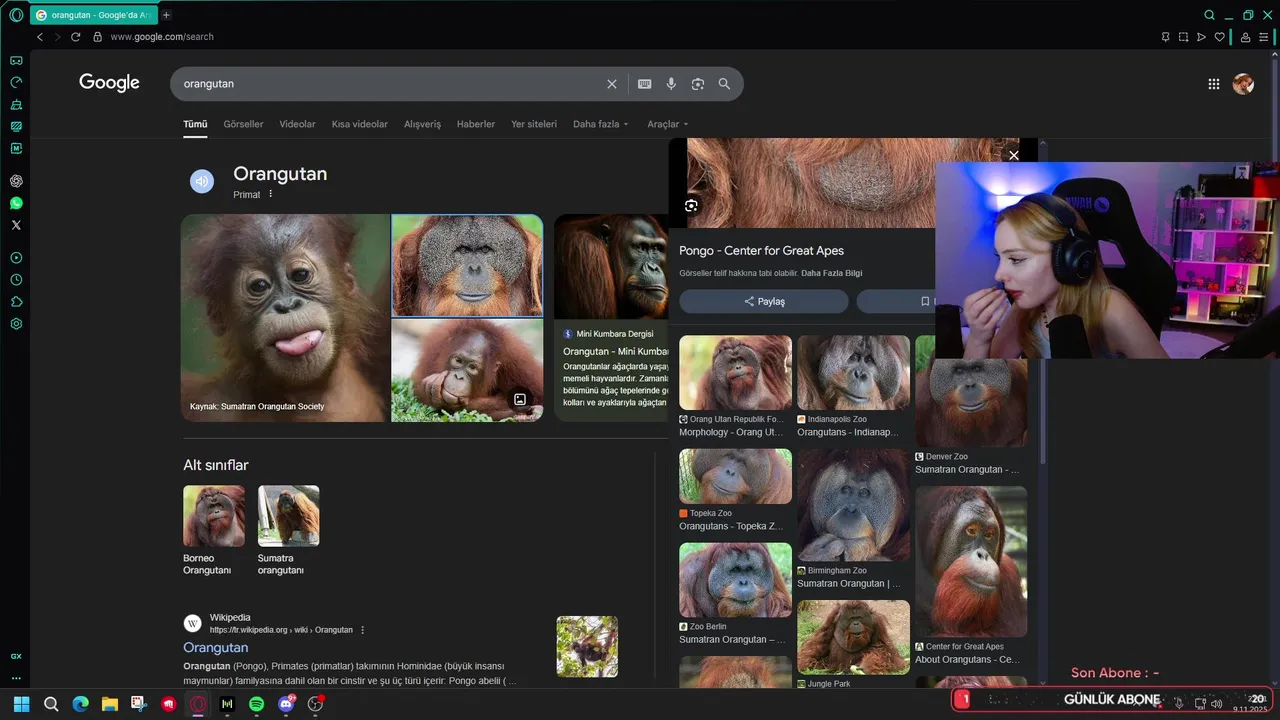
Task: Switch to the Alışveriş tab
Action: pyautogui.click(x=422, y=124)
